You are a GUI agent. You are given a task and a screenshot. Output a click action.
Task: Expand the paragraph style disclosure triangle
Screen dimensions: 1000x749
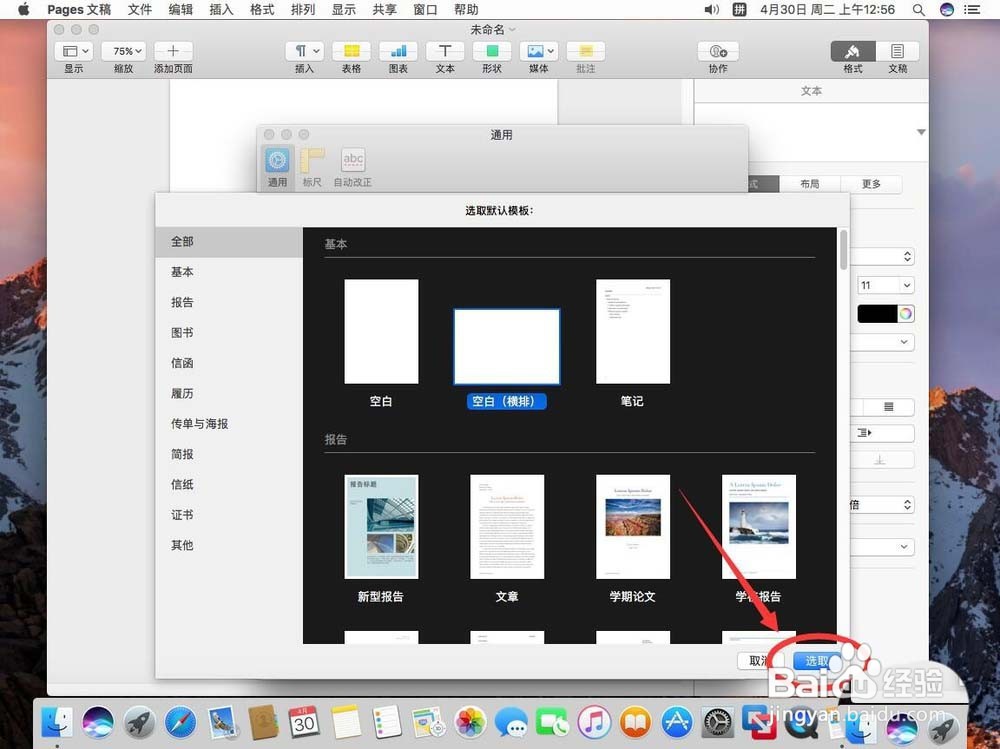[921, 132]
